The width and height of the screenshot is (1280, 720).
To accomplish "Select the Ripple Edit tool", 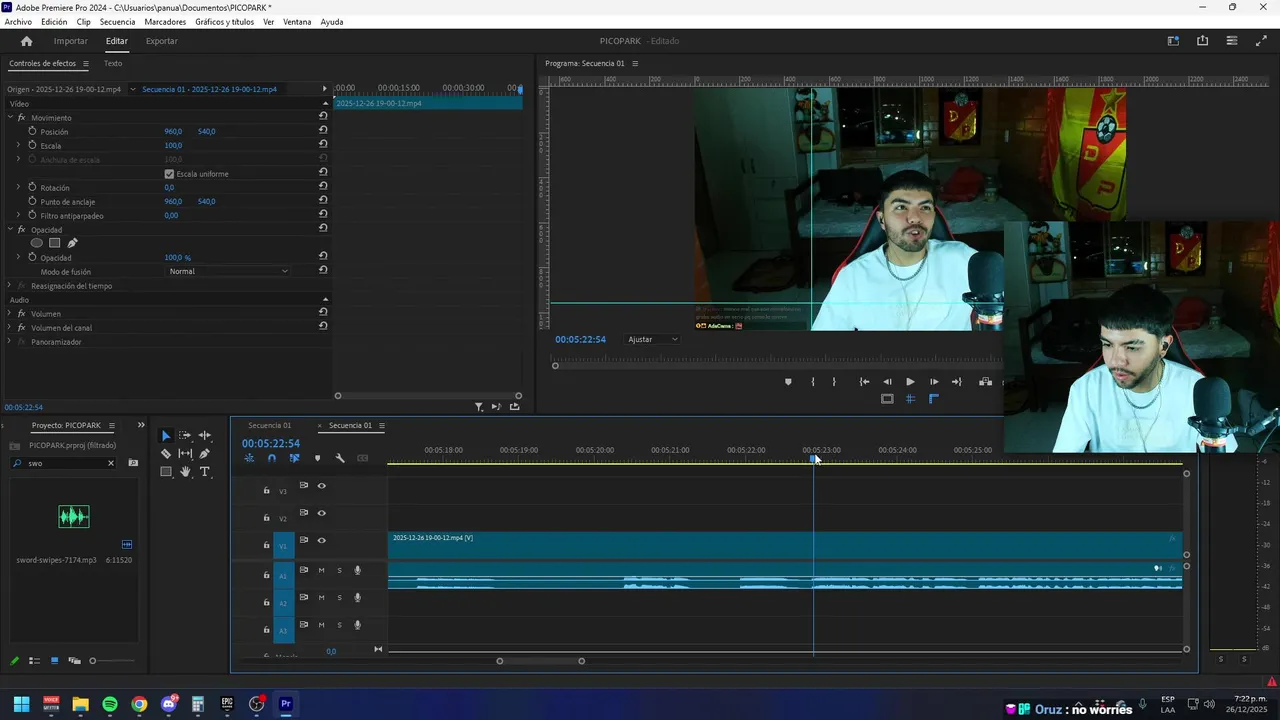I will click(204, 436).
